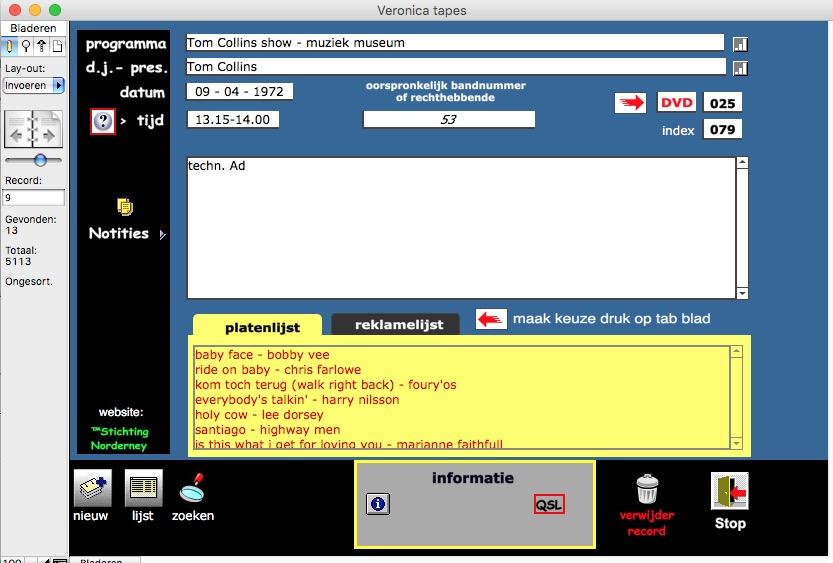Open the programma field value list button
The height and width of the screenshot is (563, 833).
pos(740,44)
